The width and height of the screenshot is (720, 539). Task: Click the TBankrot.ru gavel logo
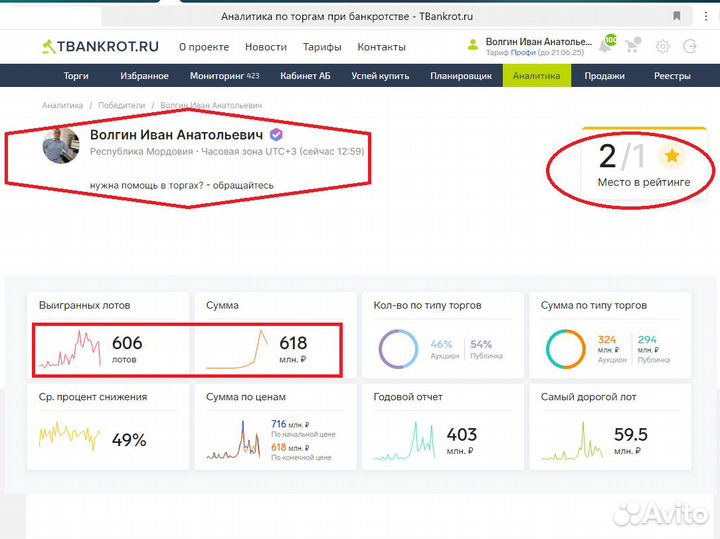coord(49,47)
